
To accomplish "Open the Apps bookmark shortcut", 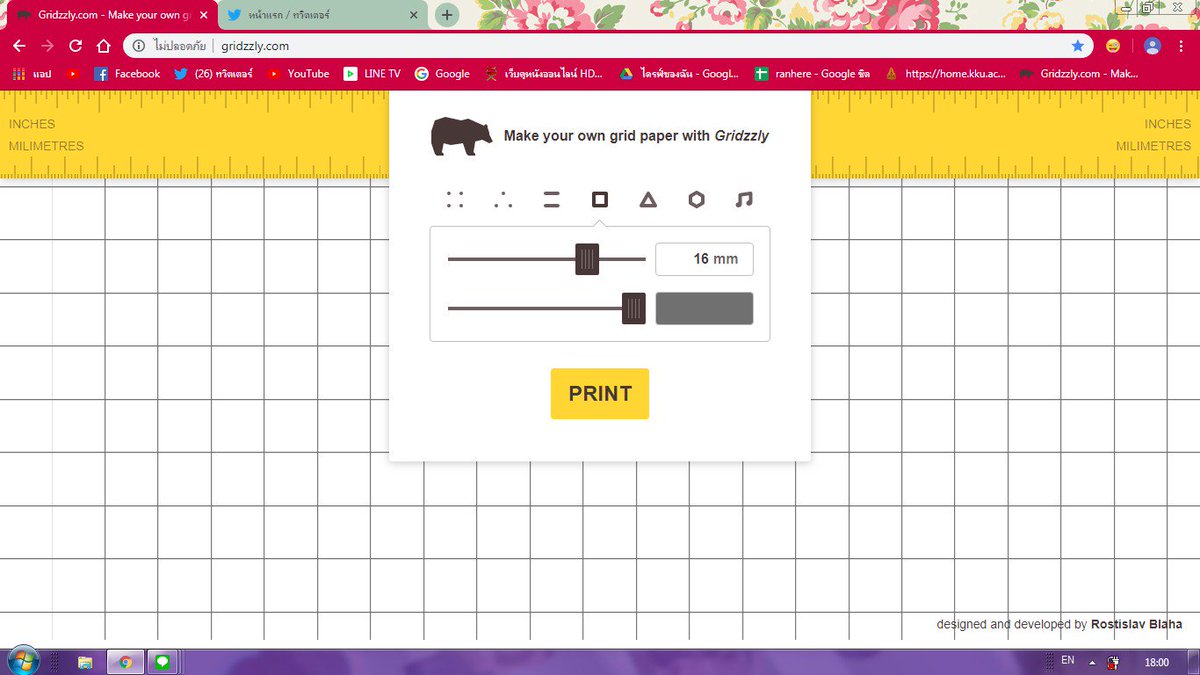I will tap(32, 73).
